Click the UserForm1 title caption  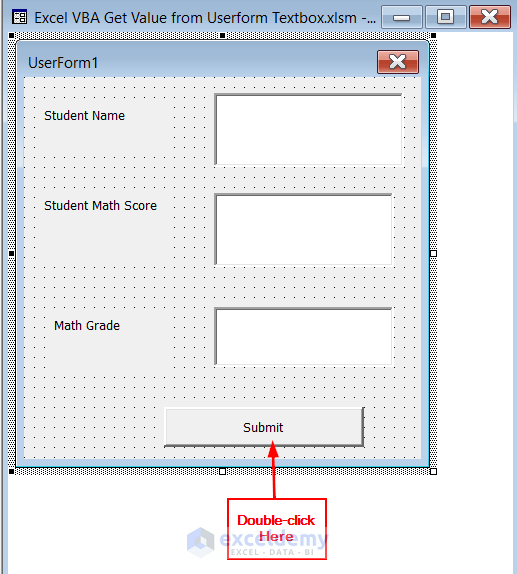click(63, 63)
